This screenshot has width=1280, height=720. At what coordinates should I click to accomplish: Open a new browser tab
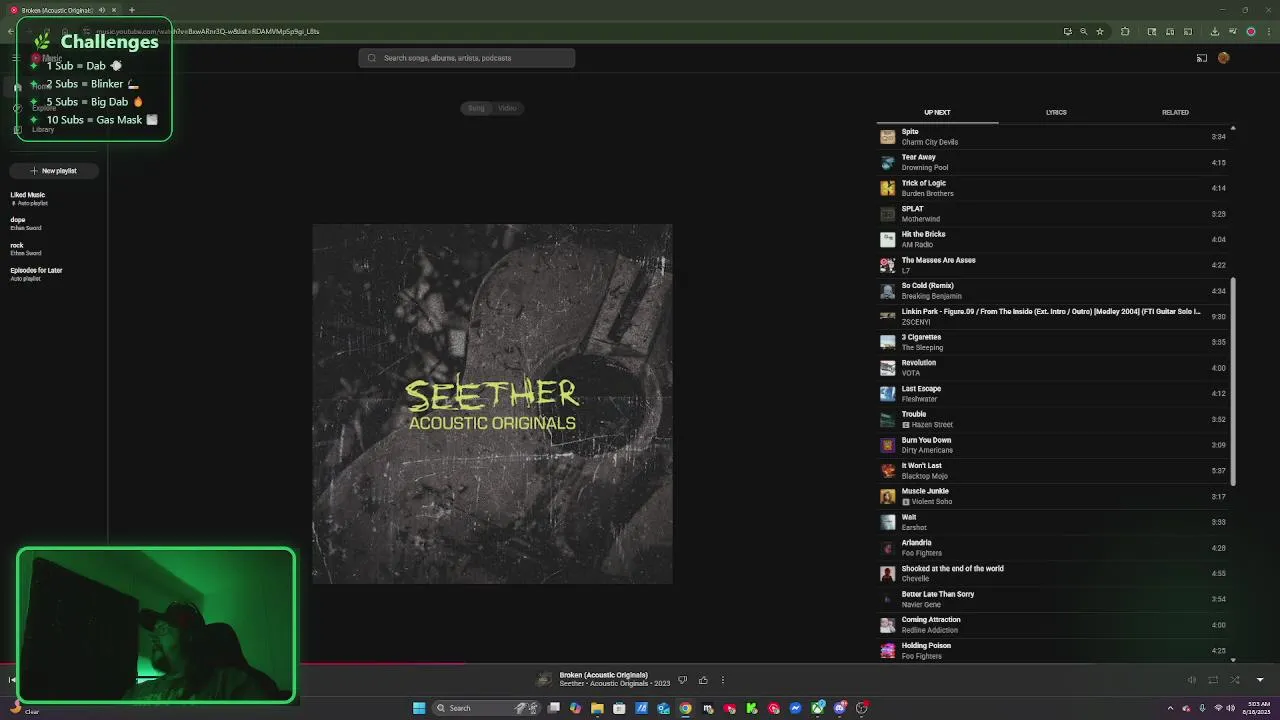[131, 10]
